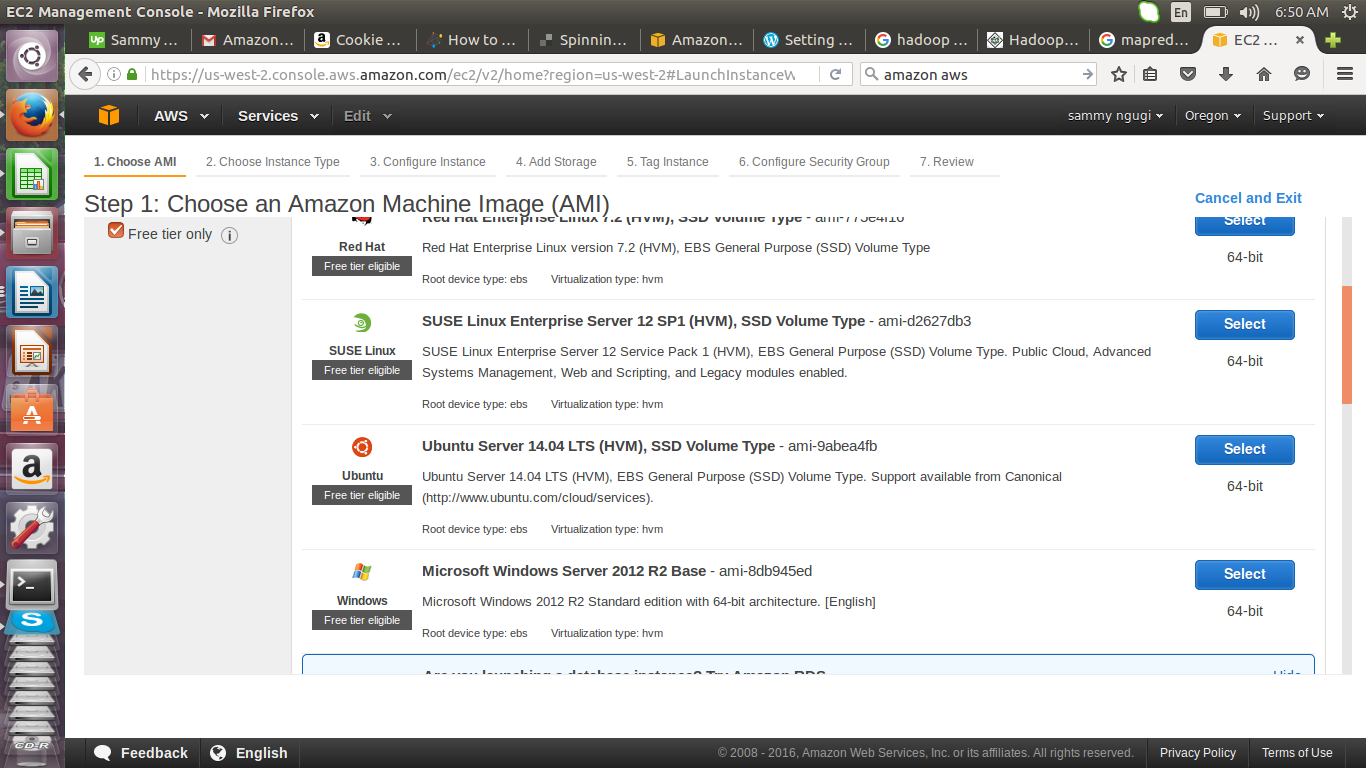Show bookmarks list icon in toolbar
The width and height of the screenshot is (1366, 768).
(x=1150, y=74)
